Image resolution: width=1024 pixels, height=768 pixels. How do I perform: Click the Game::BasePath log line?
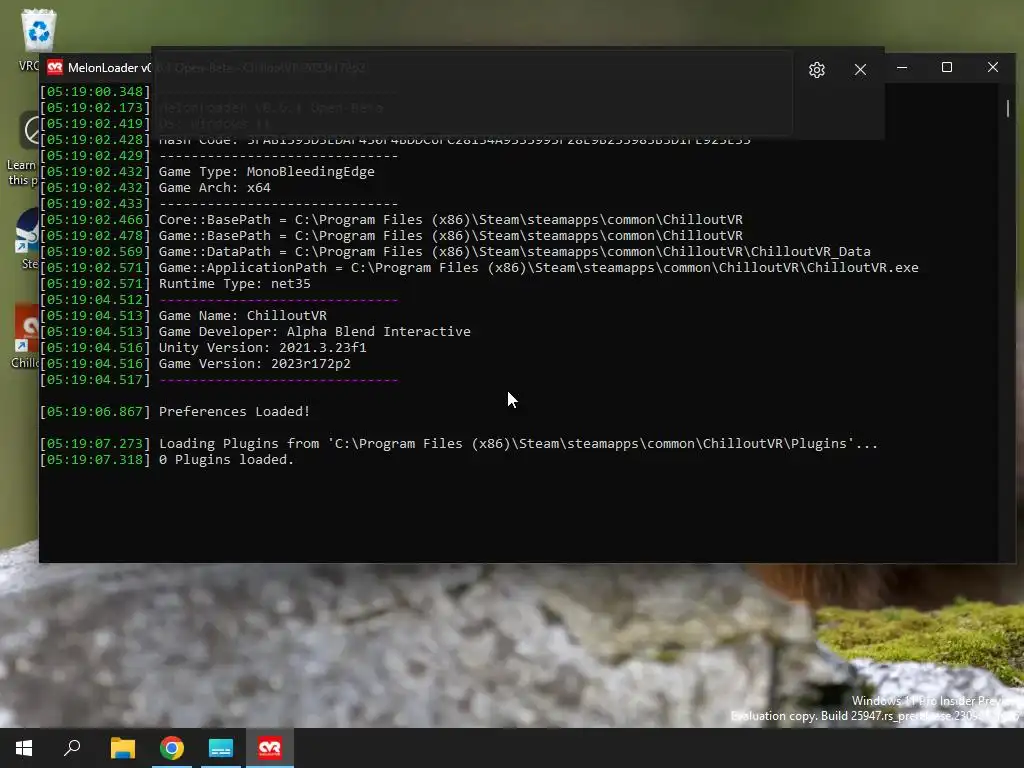pos(451,236)
